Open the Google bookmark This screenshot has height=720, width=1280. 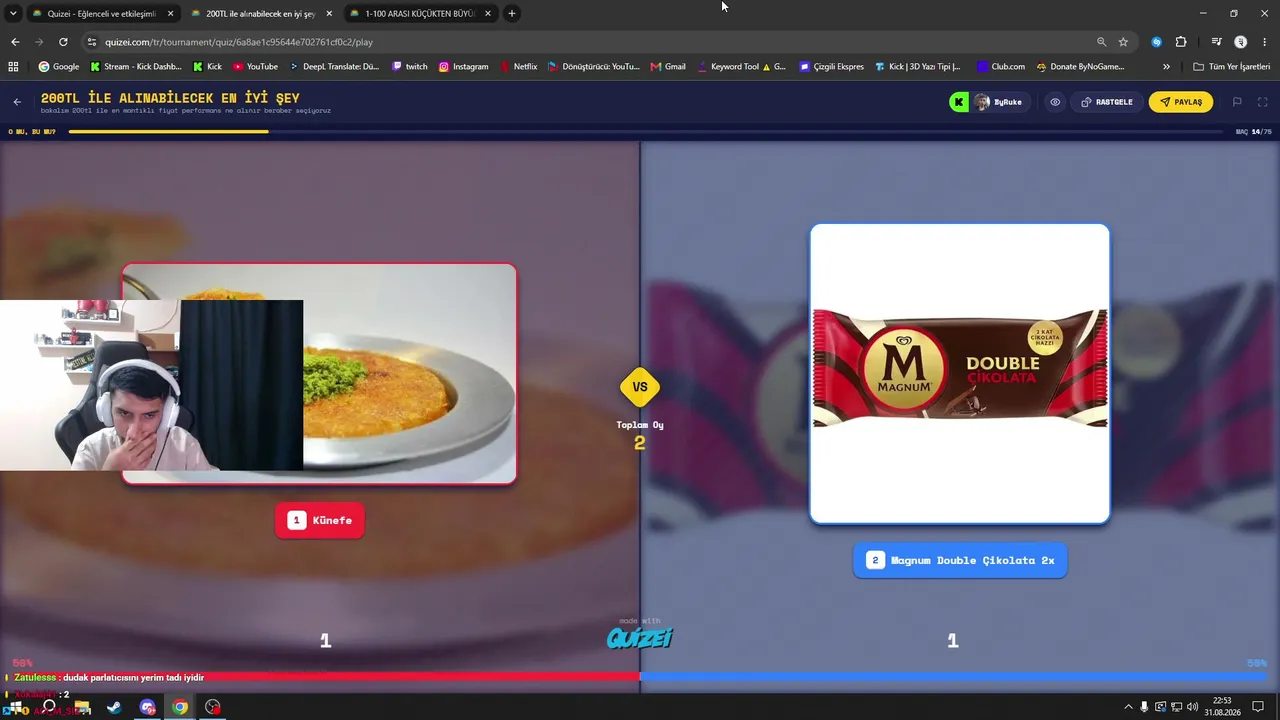pyautogui.click(x=58, y=67)
